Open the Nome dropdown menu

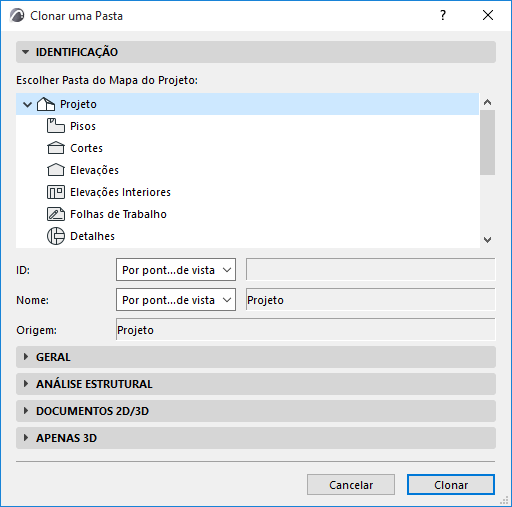click(x=176, y=300)
